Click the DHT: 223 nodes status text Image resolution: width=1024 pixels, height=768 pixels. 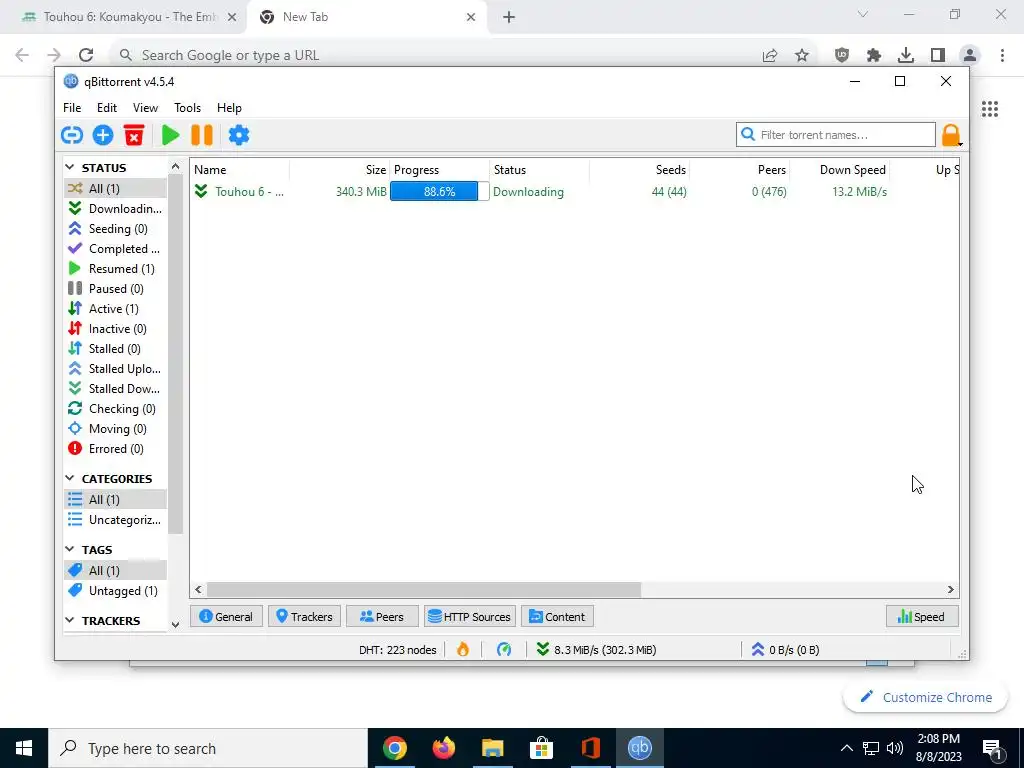[398, 650]
